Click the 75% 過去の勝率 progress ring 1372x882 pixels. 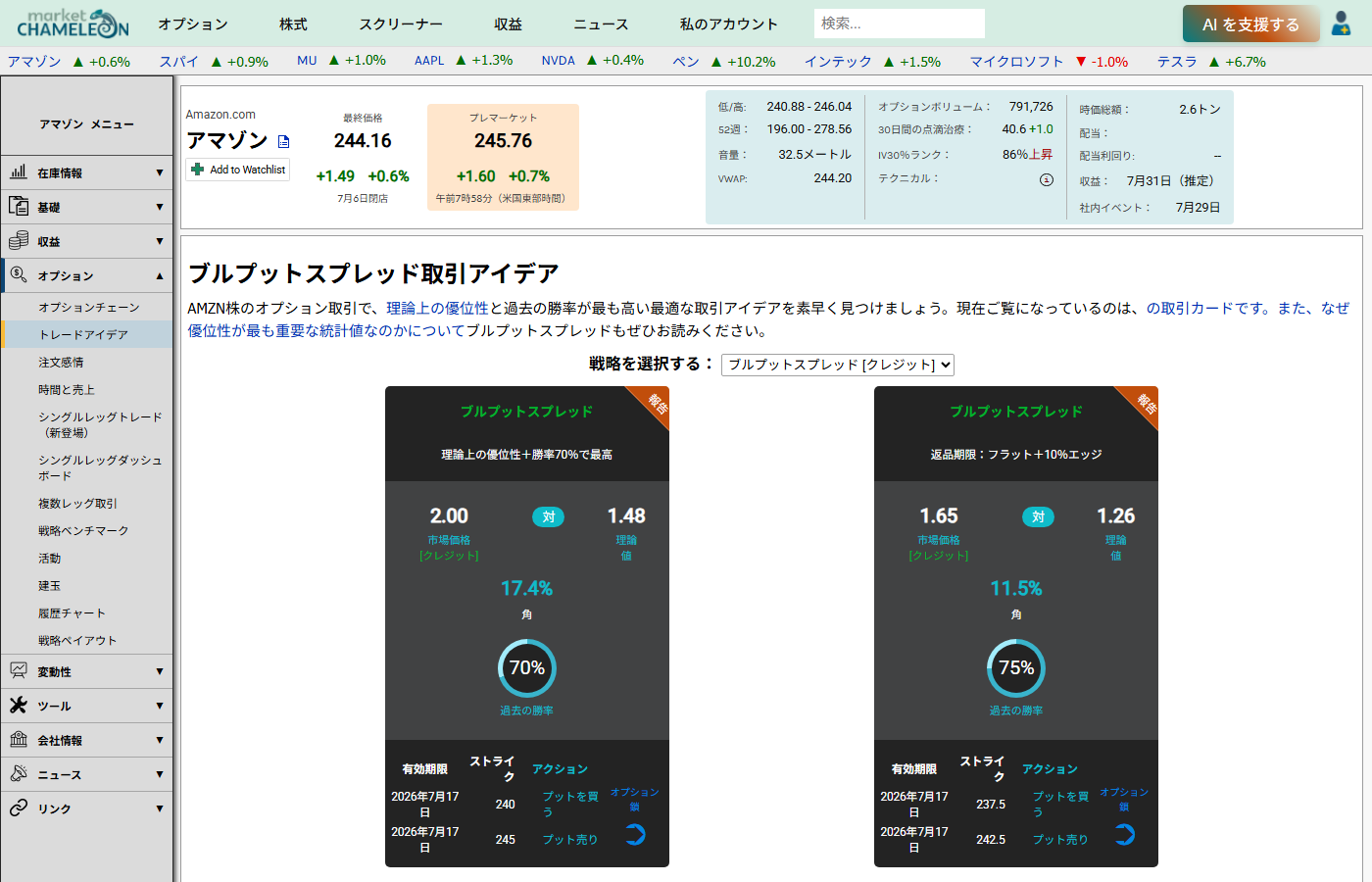click(1016, 668)
